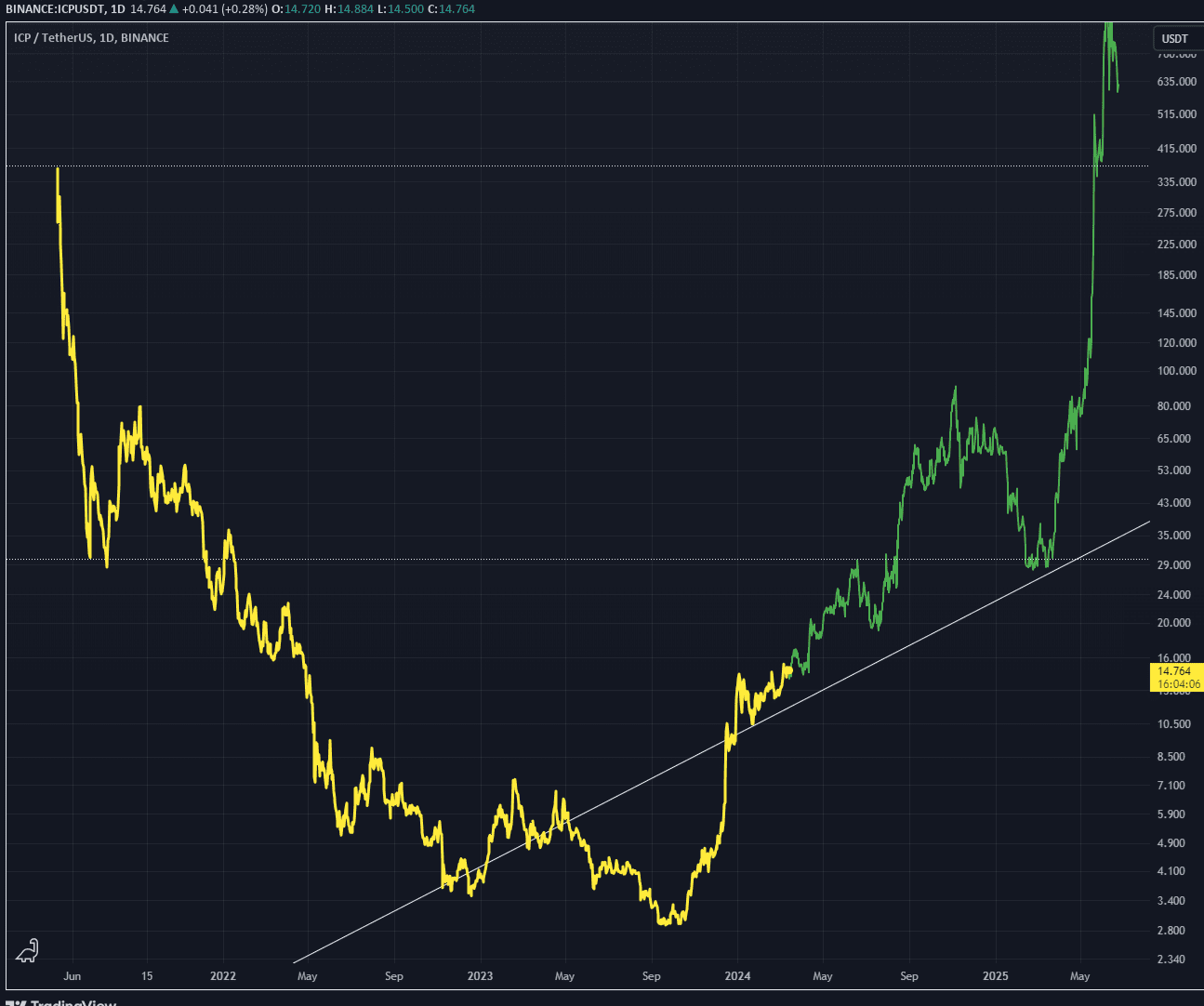Select the 415.000 price axis label
This screenshot has width=1204, height=1006.
pos(1176,149)
